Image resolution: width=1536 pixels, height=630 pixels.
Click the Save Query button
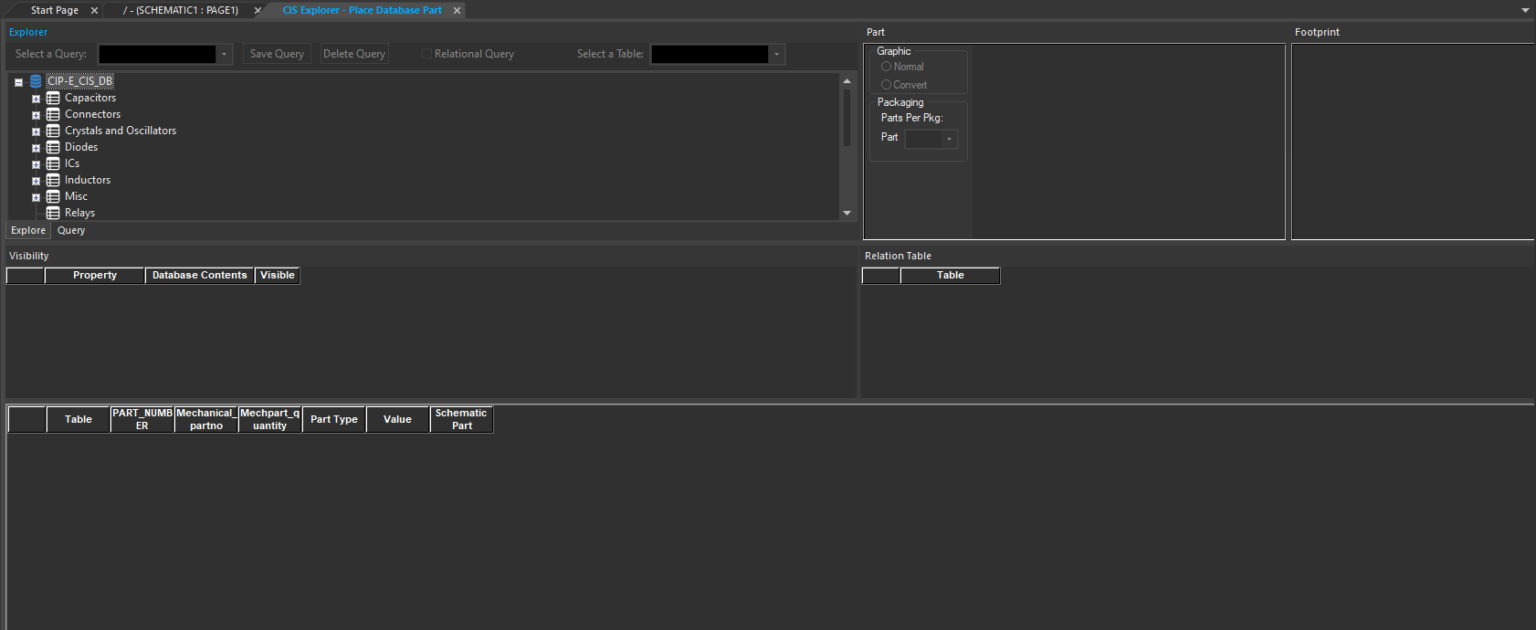pos(276,53)
